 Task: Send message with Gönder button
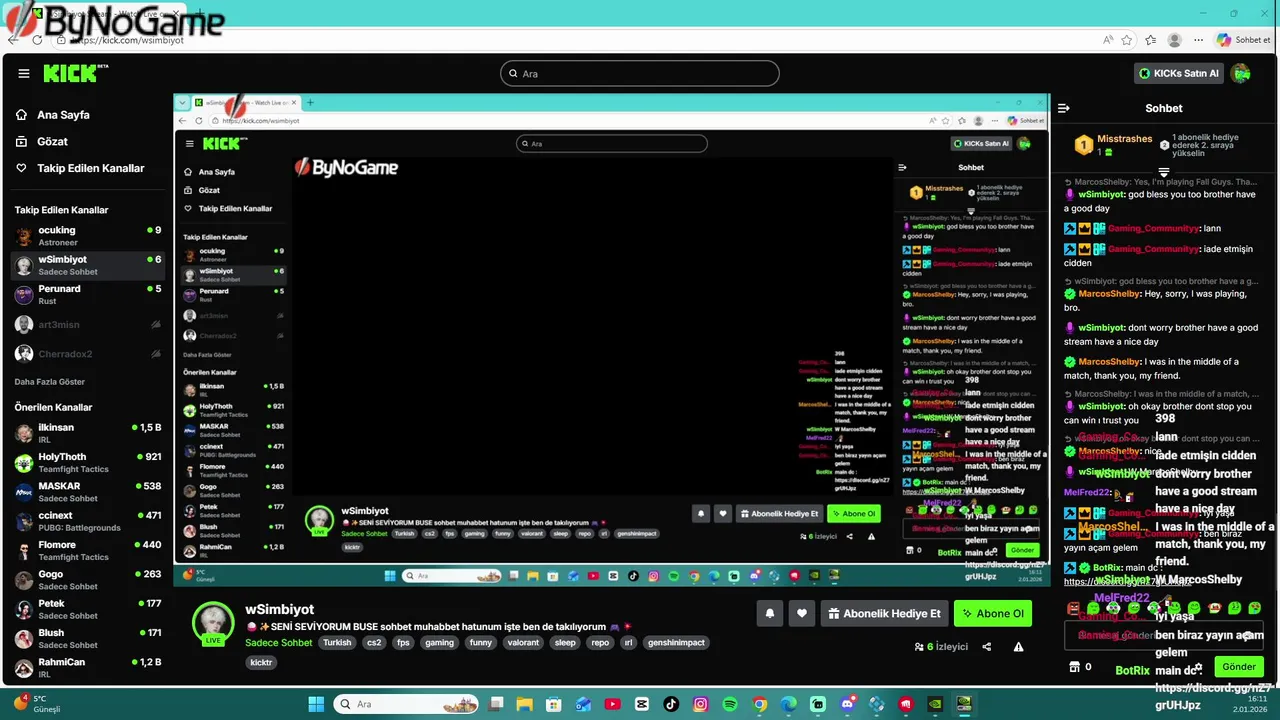(x=1238, y=667)
